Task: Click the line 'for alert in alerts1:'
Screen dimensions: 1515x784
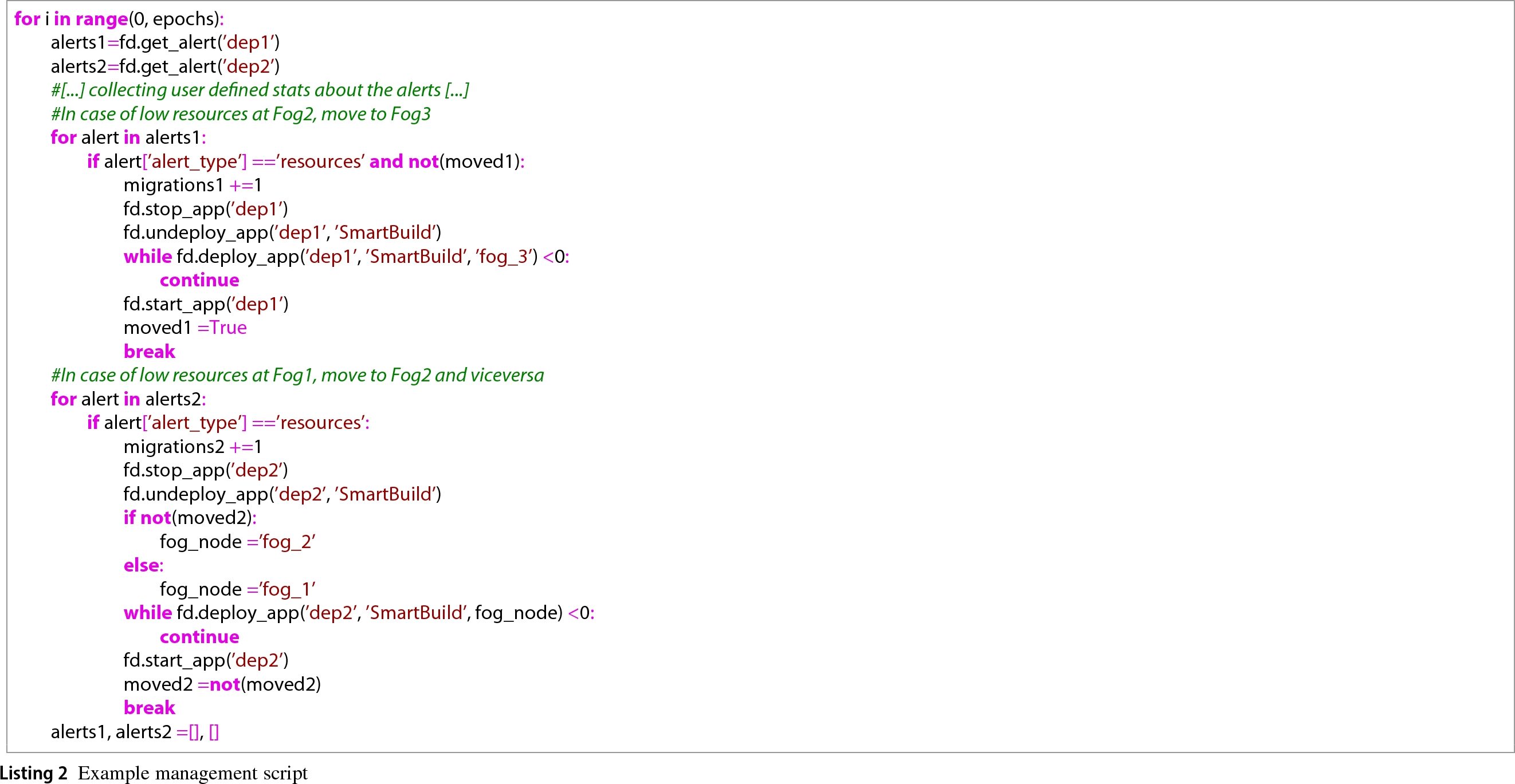Action: tap(128, 137)
